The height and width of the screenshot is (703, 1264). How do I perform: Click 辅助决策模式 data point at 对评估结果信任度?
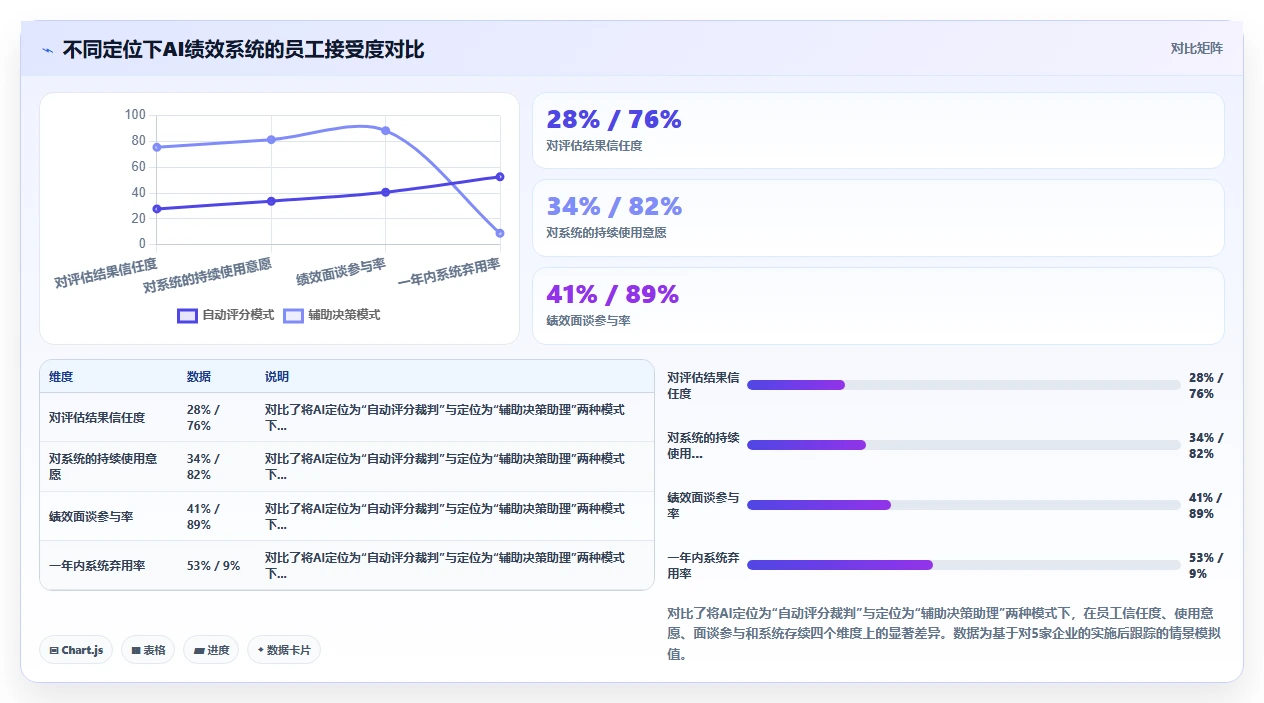tap(156, 147)
